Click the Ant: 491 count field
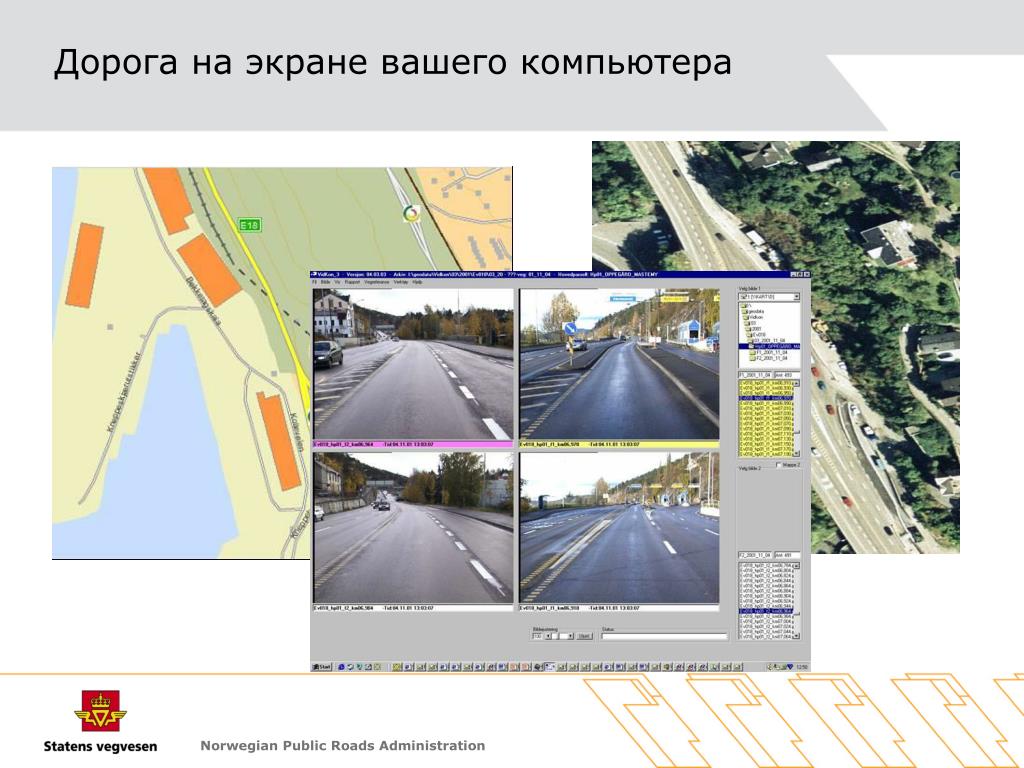 point(787,555)
